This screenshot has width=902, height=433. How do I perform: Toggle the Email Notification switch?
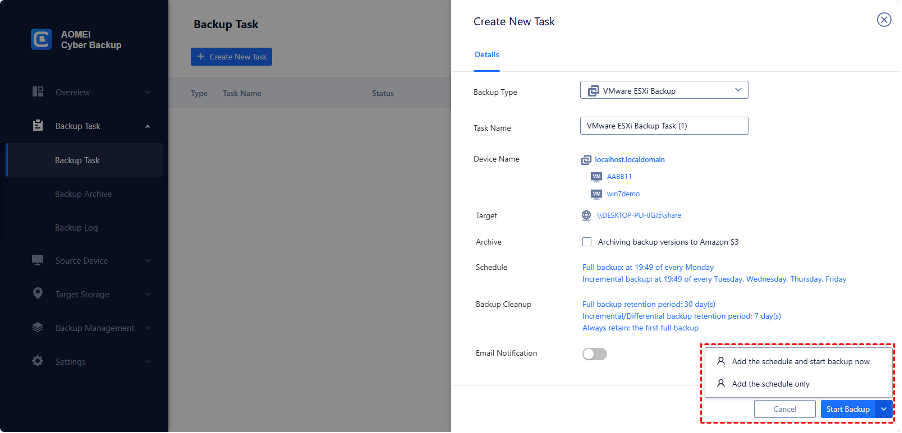tap(594, 354)
